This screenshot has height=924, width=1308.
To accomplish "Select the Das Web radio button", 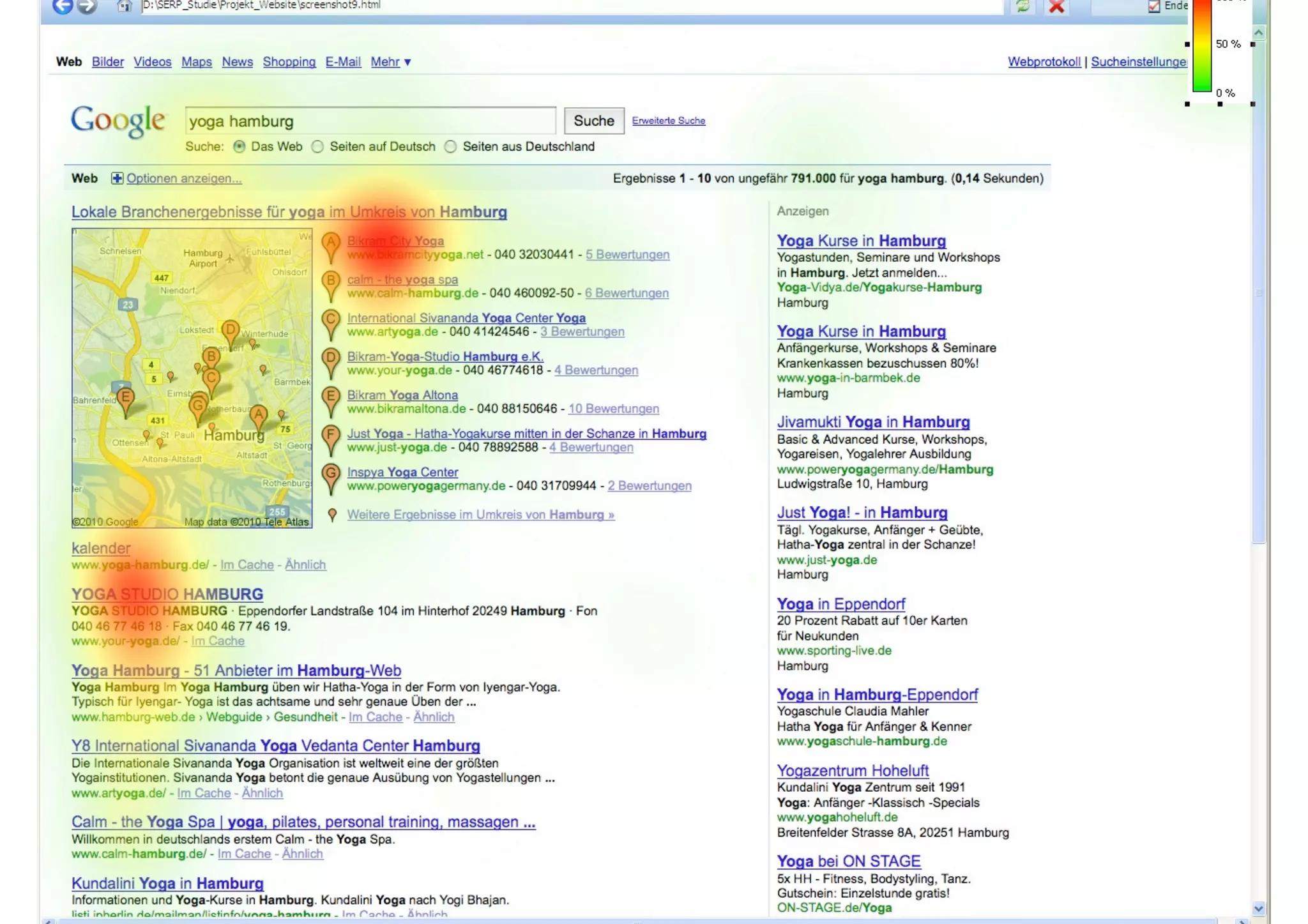I will click(x=240, y=146).
